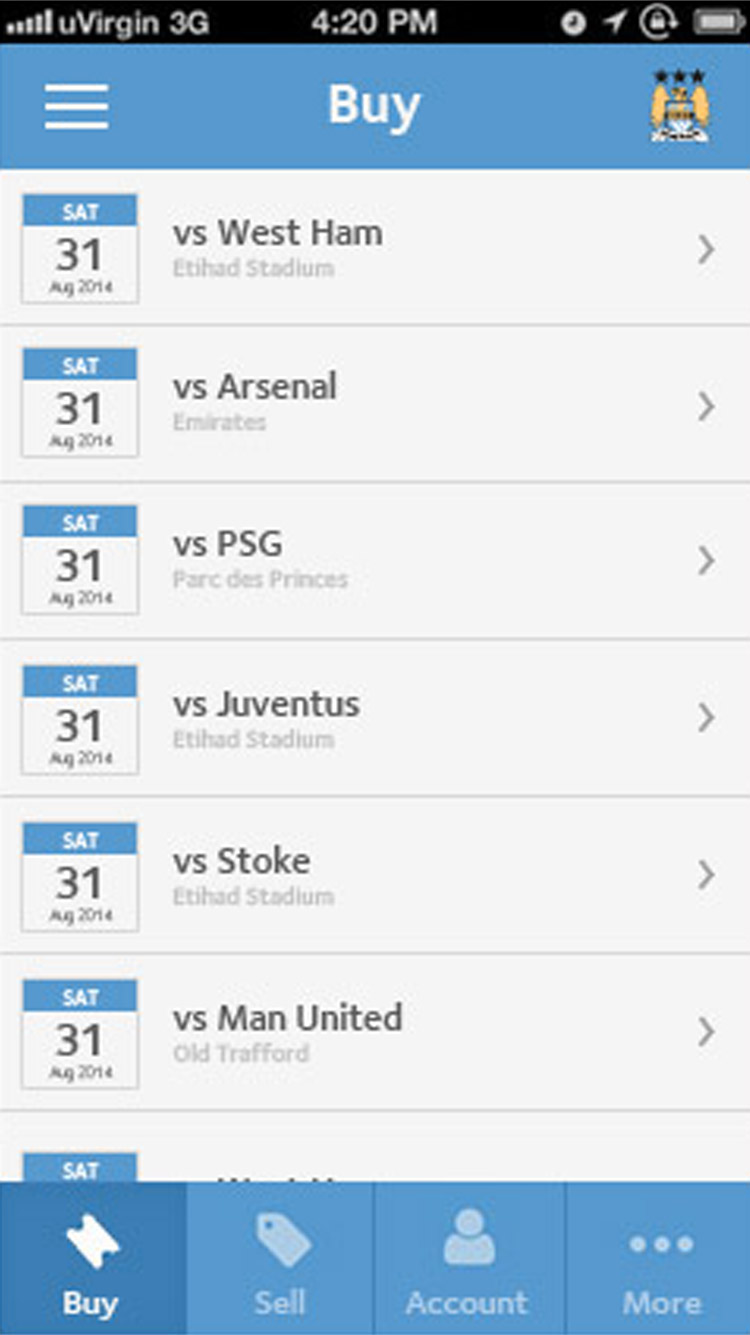The width and height of the screenshot is (750, 1335).
Task: Open the vs Juventus chevron arrow
Action: [x=706, y=717]
